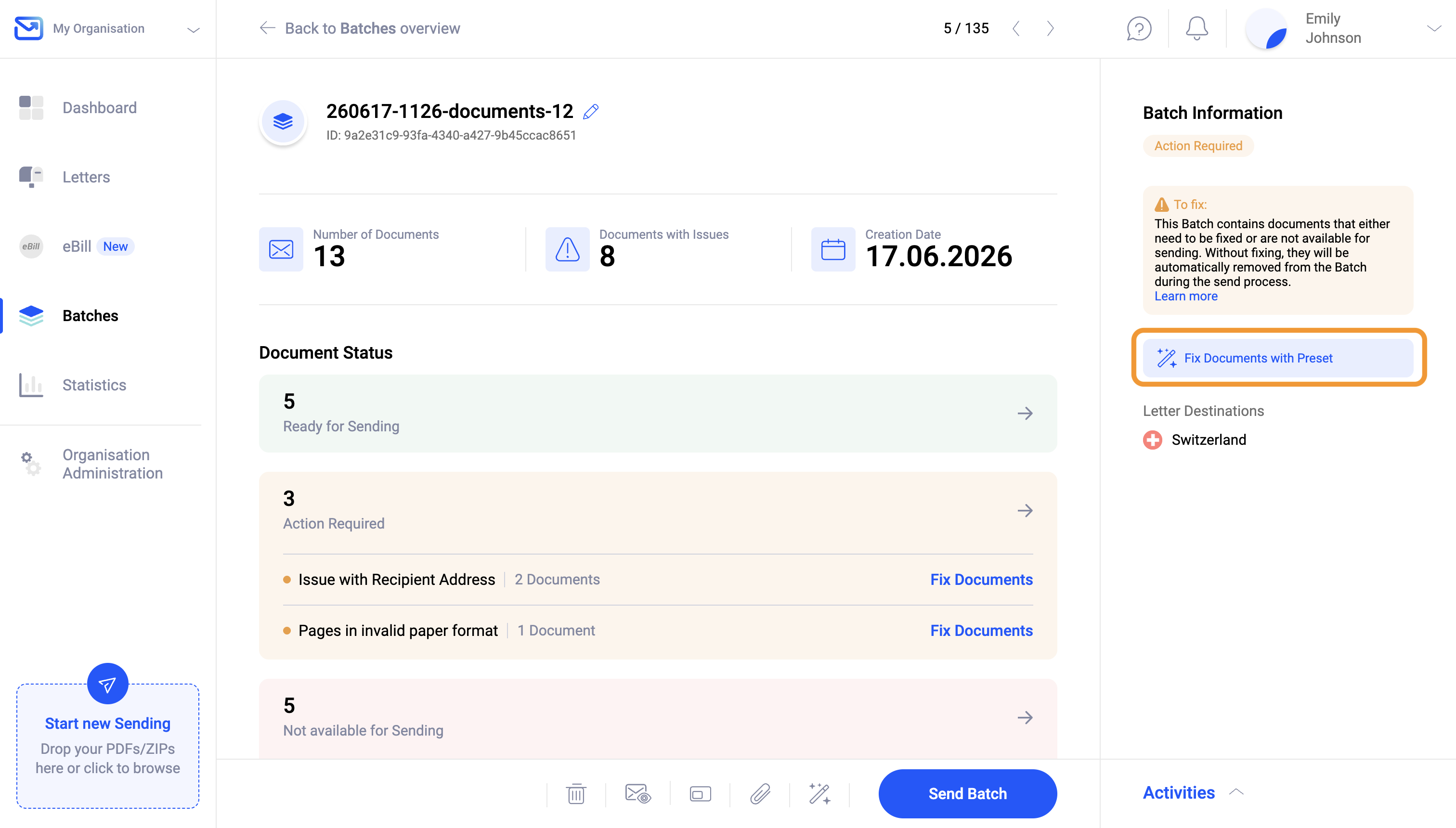Click the Send Batch button
Screen dimensions: 1456x828
(x=967, y=793)
